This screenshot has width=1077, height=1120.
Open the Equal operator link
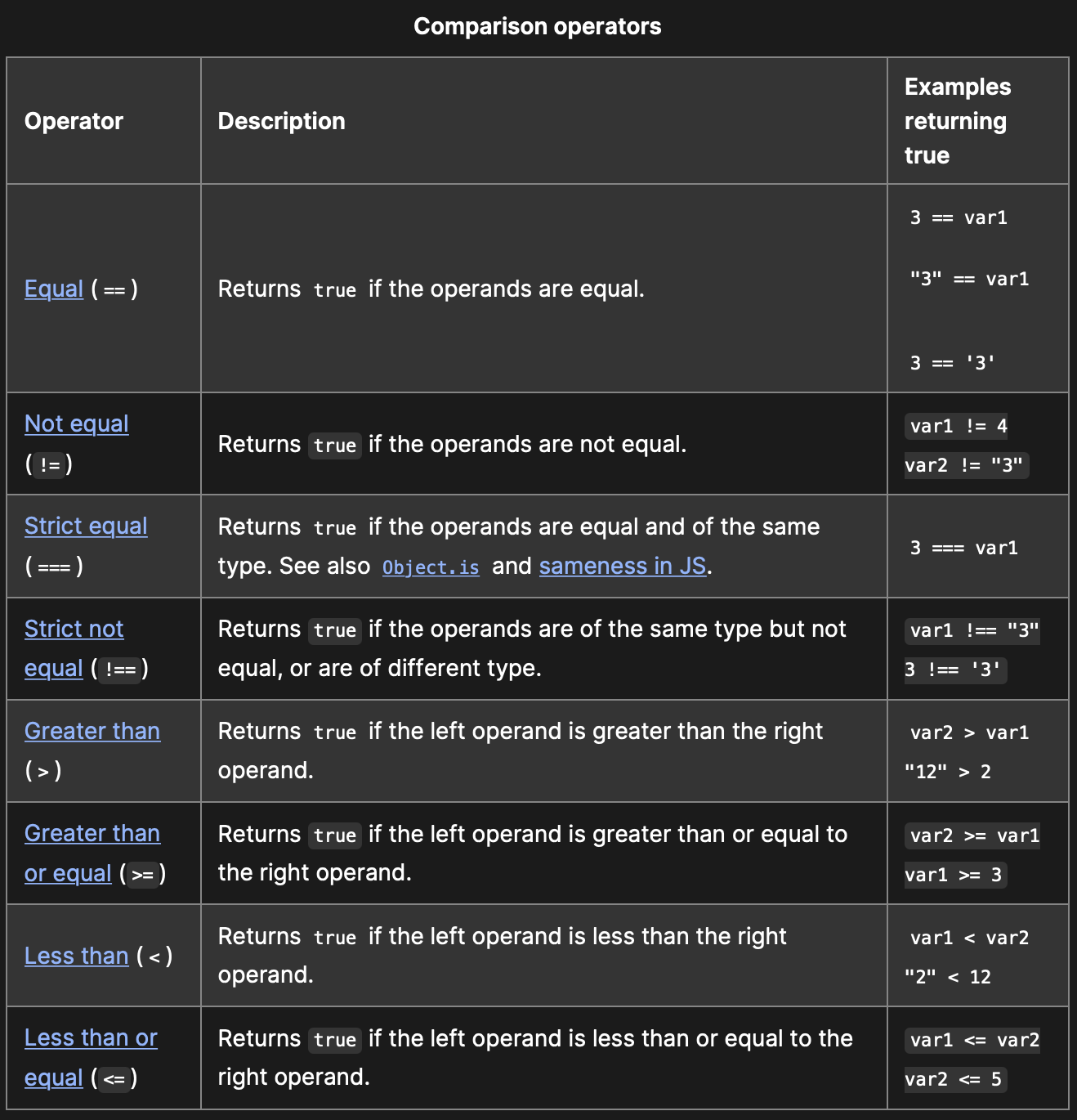pyautogui.click(x=54, y=289)
